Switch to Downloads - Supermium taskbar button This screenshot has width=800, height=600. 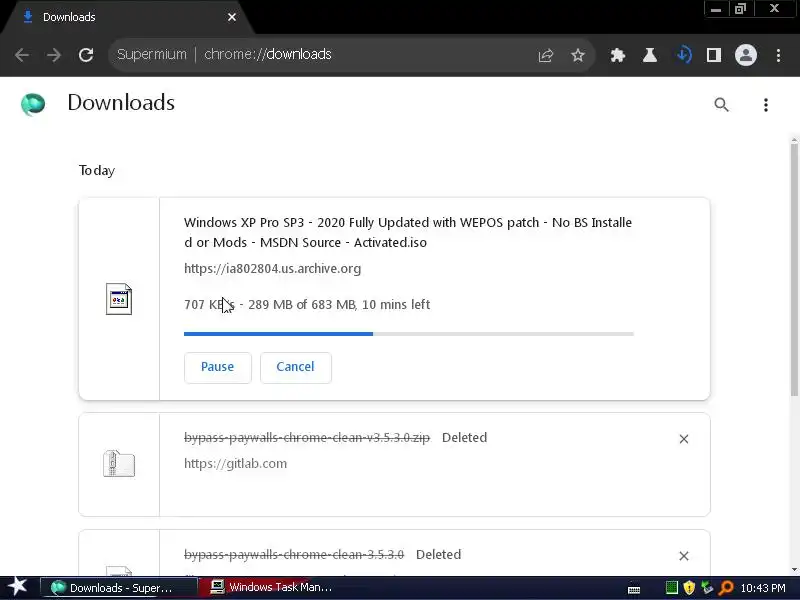click(x=118, y=588)
